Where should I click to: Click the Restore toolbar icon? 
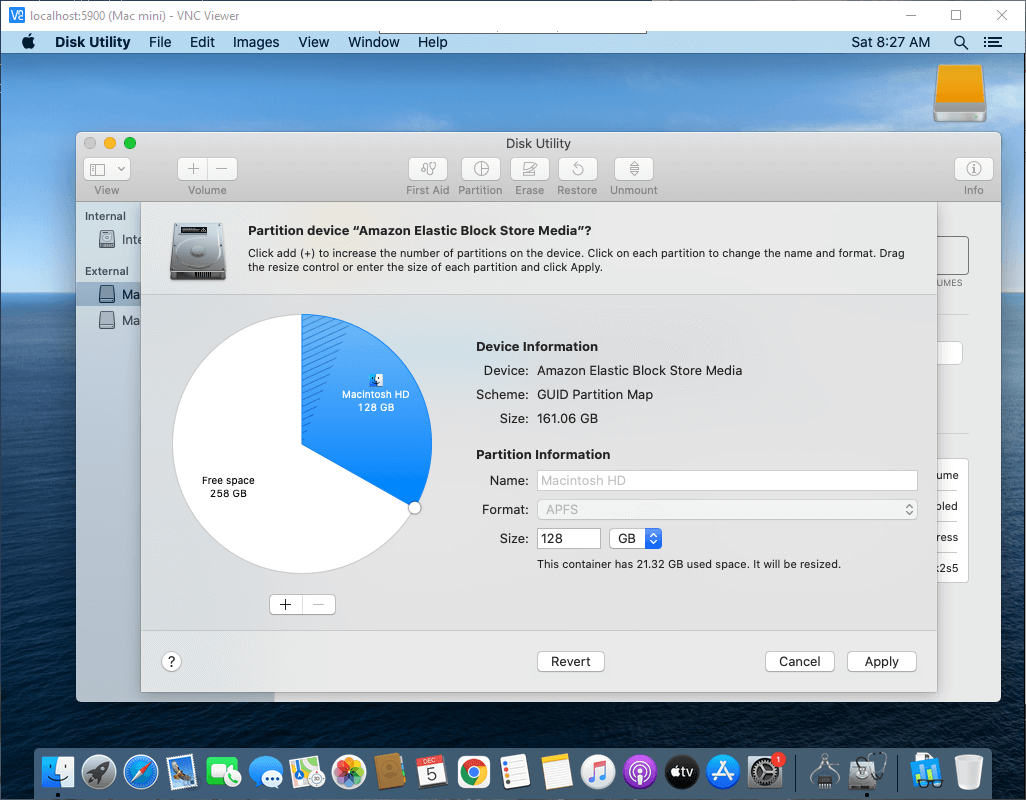[x=577, y=170]
